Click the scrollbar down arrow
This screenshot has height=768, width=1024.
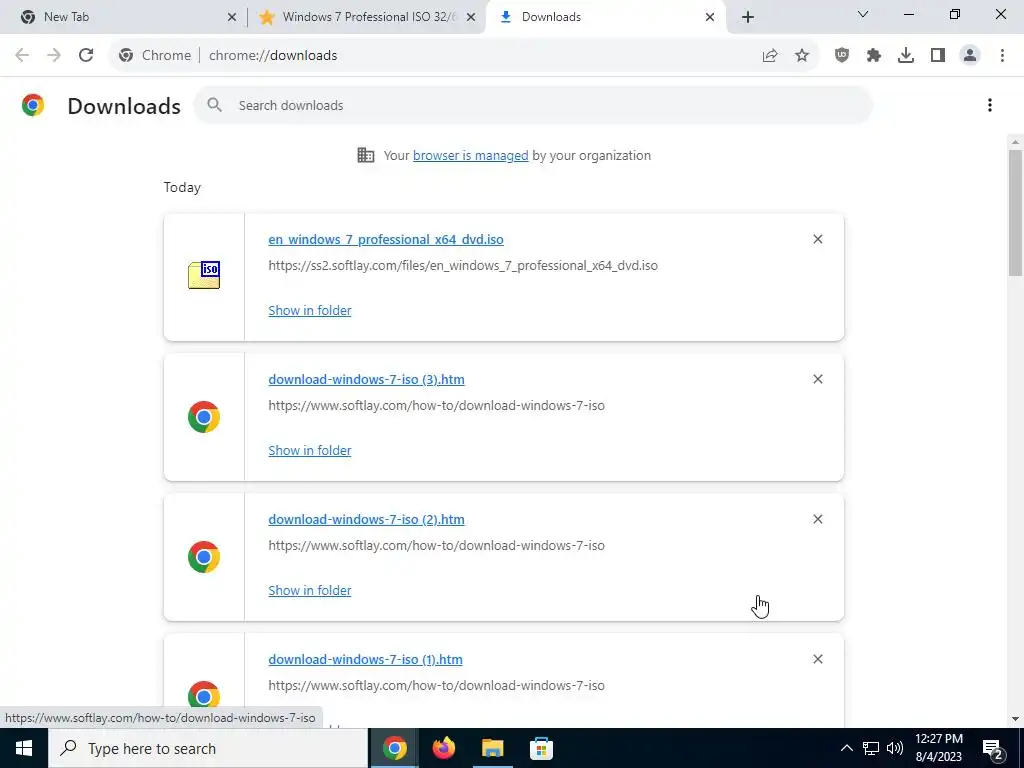click(1015, 719)
